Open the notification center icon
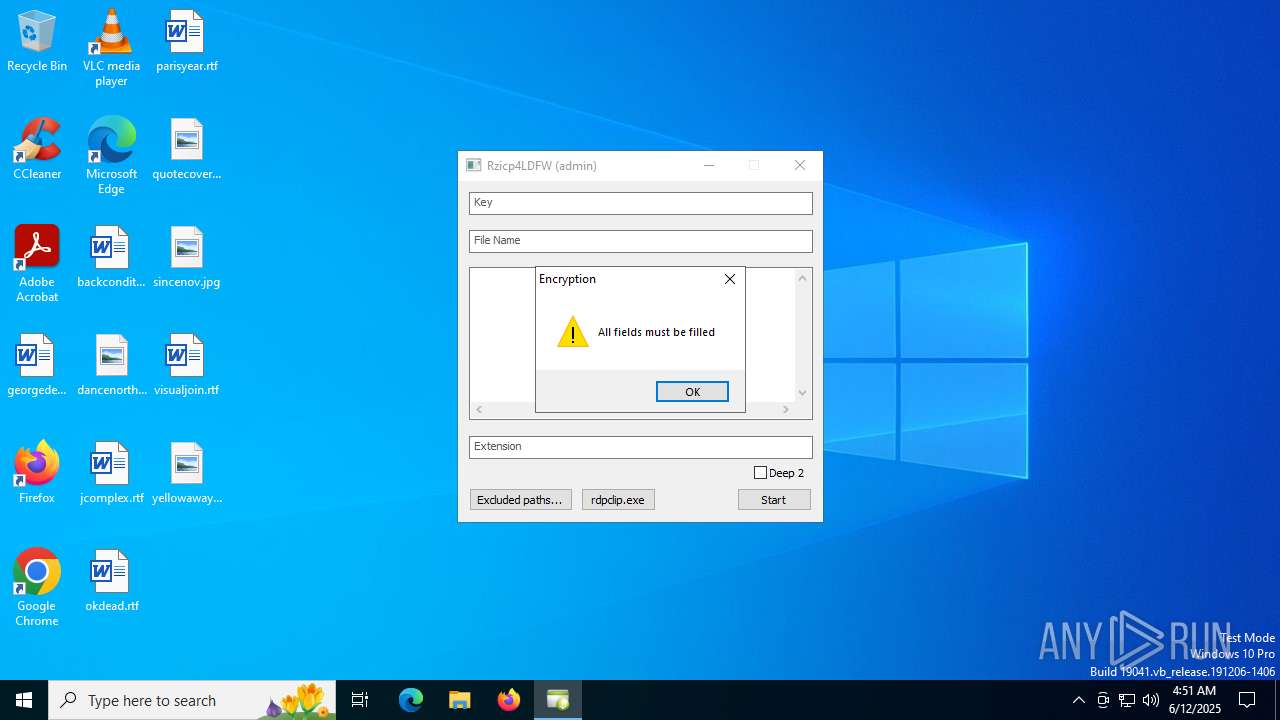Viewport: 1280px width, 720px height. coord(1247,700)
